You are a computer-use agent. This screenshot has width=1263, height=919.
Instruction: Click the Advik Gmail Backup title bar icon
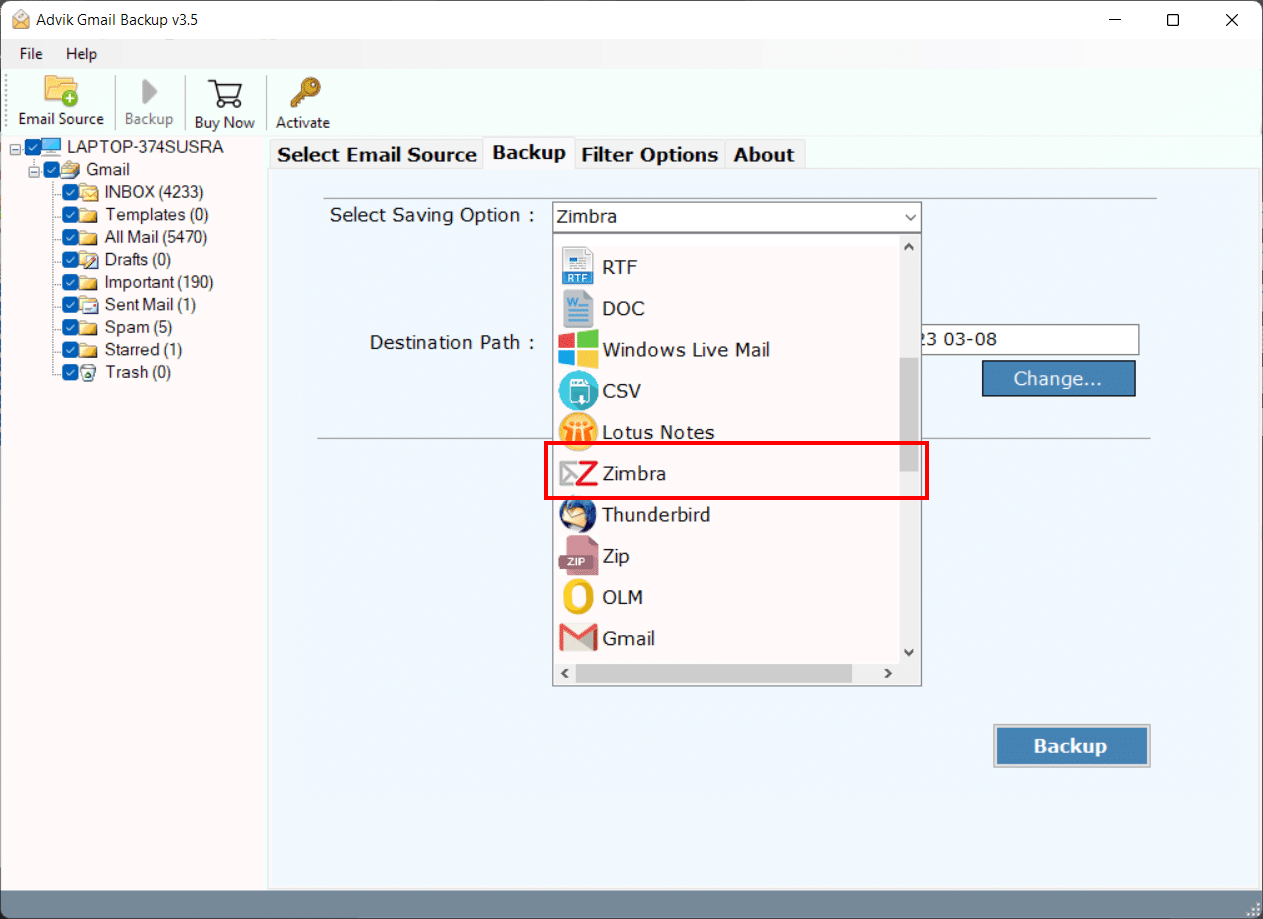pos(21,20)
